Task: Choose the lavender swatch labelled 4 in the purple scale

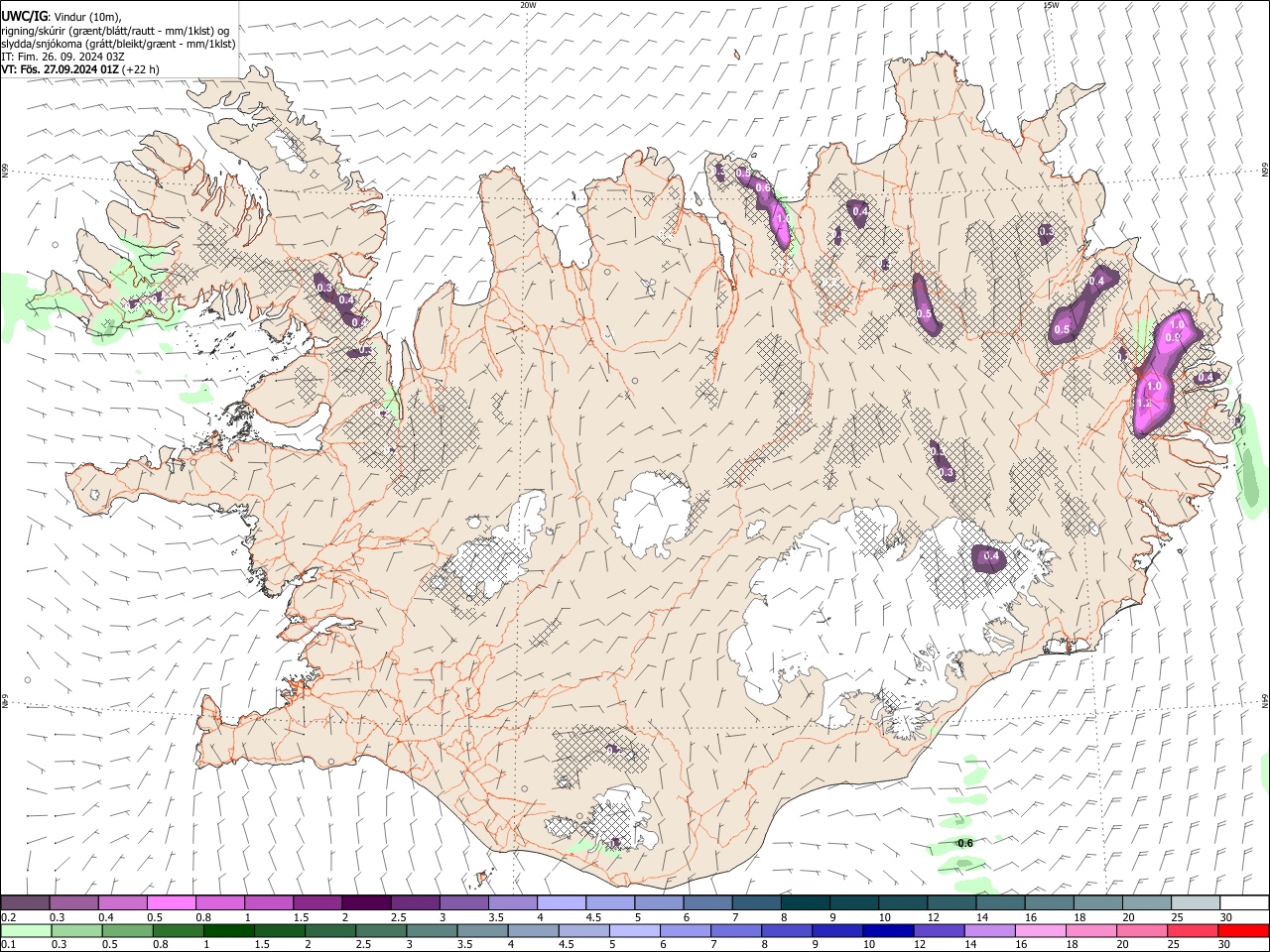Action: [x=561, y=903]
